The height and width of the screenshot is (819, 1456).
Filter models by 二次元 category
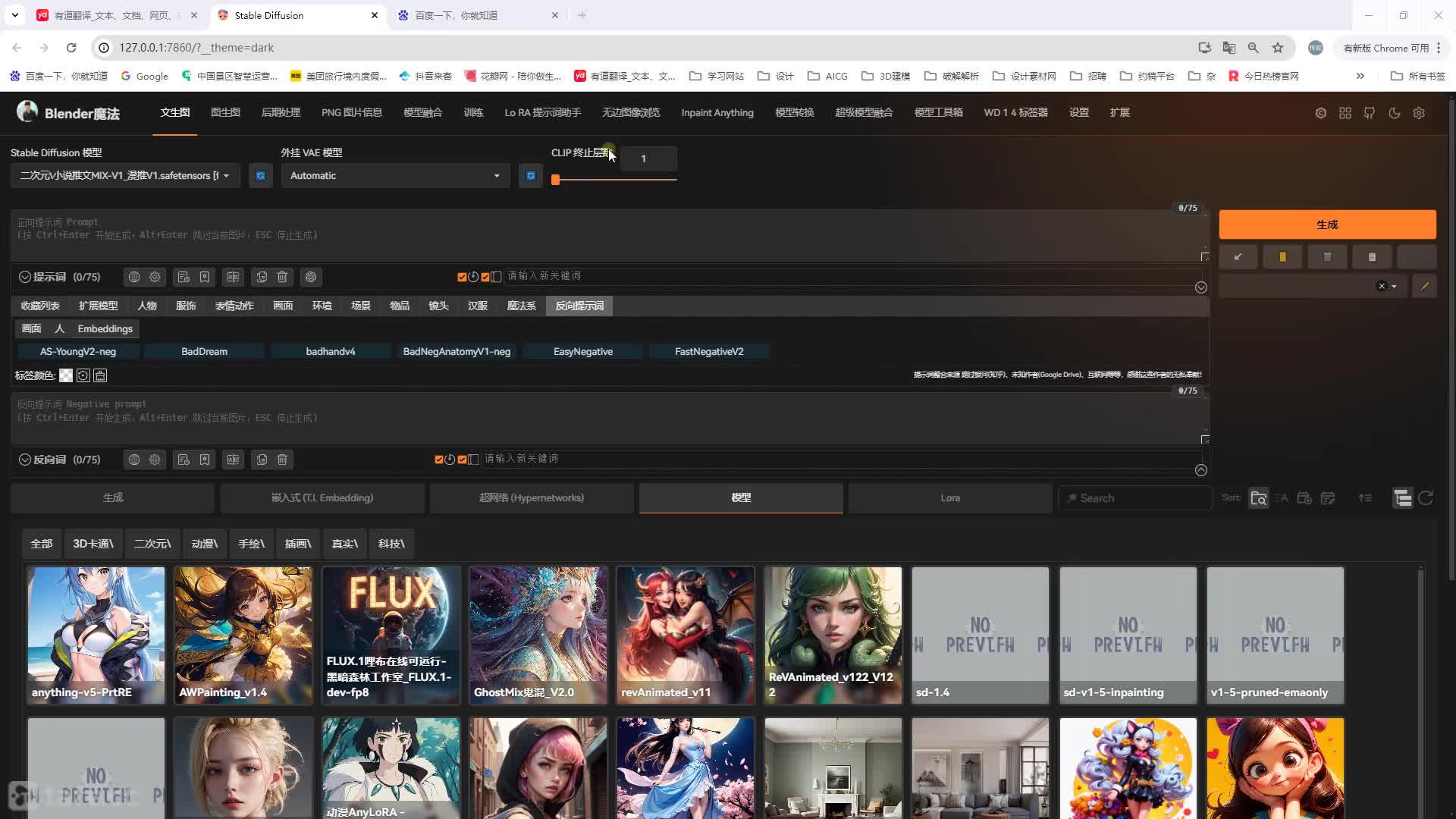152,544
